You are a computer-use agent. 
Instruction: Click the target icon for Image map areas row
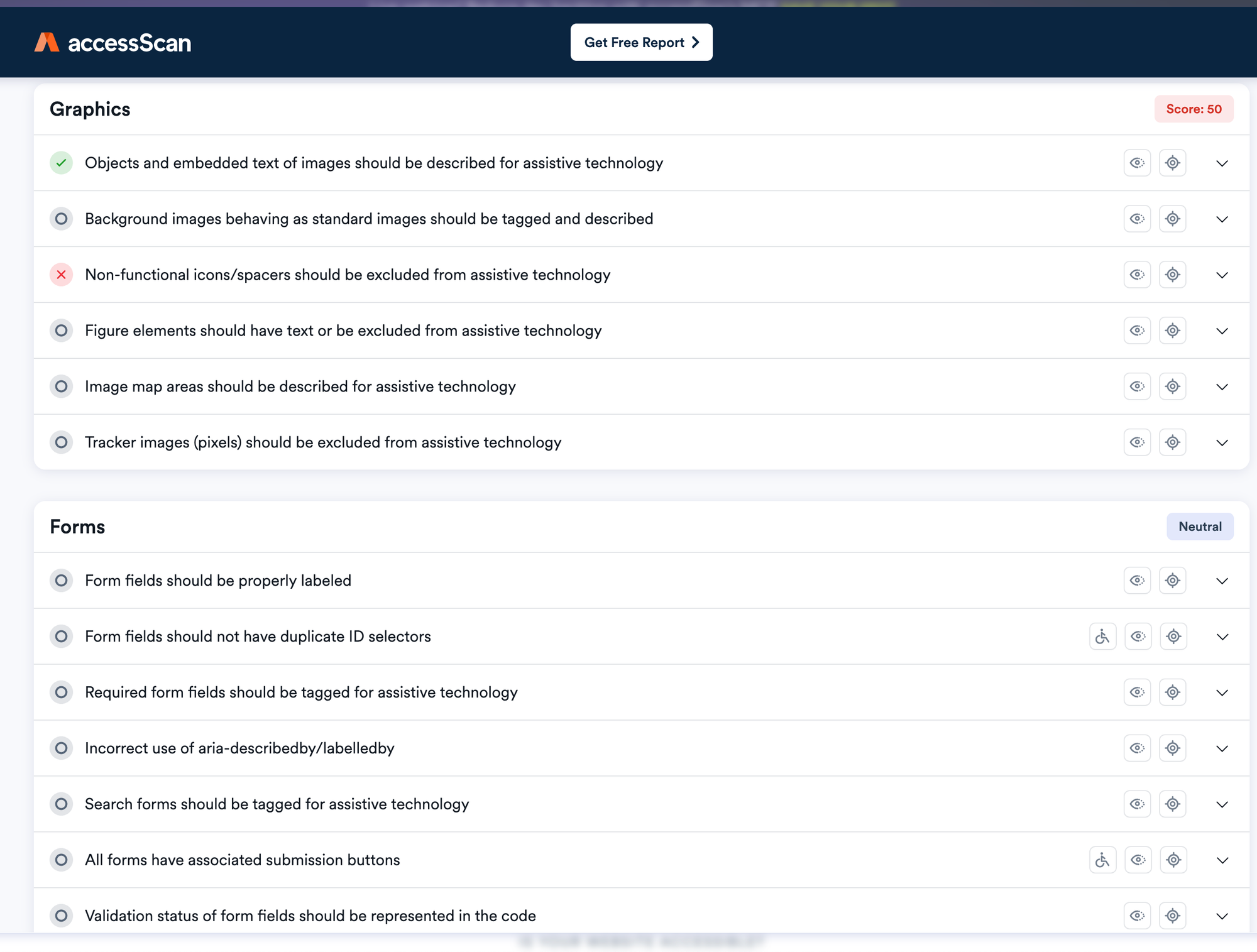pyautogui.click(x=1172, y=386)
